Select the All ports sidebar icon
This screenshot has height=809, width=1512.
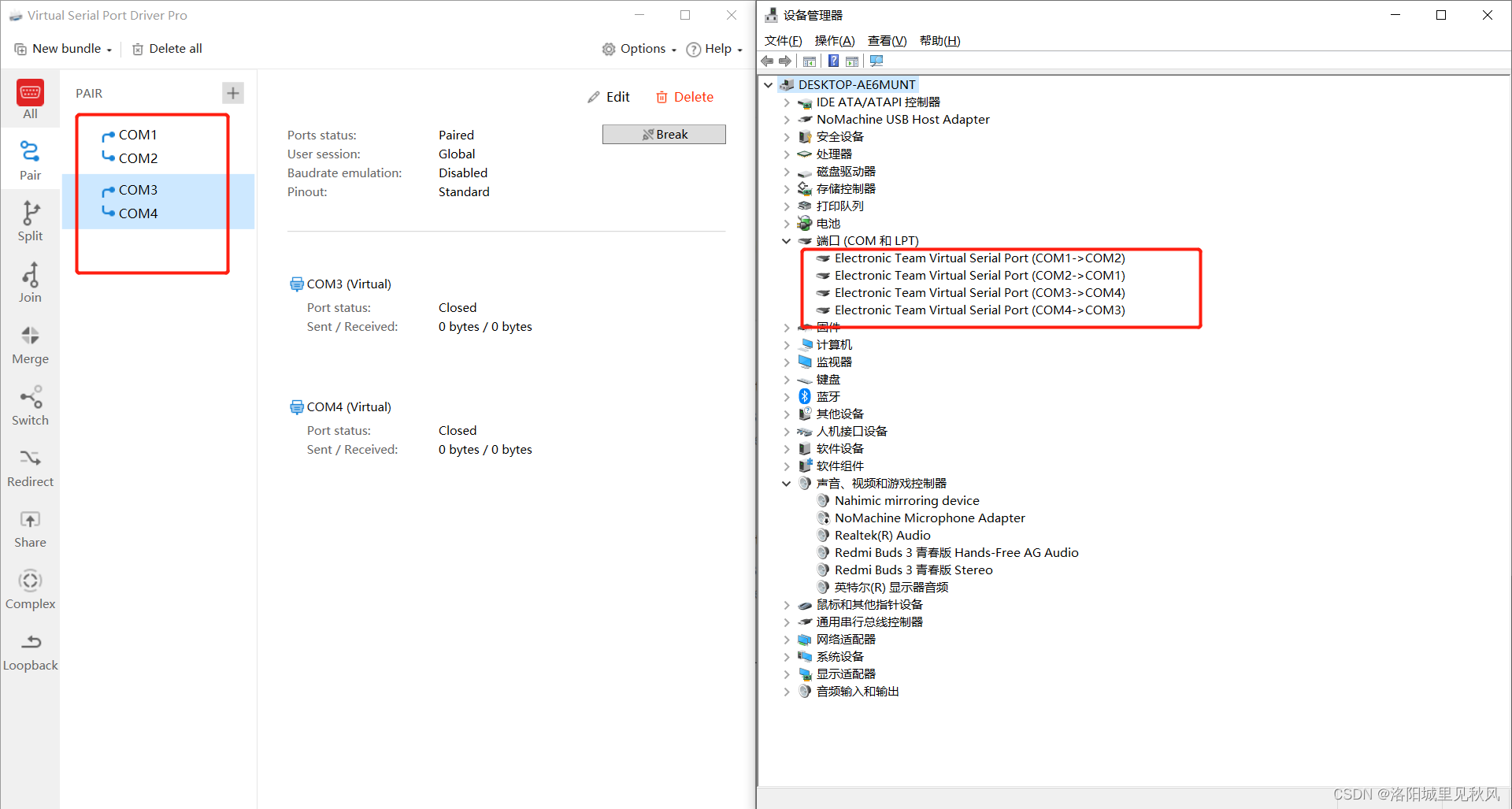click(30, 100)
